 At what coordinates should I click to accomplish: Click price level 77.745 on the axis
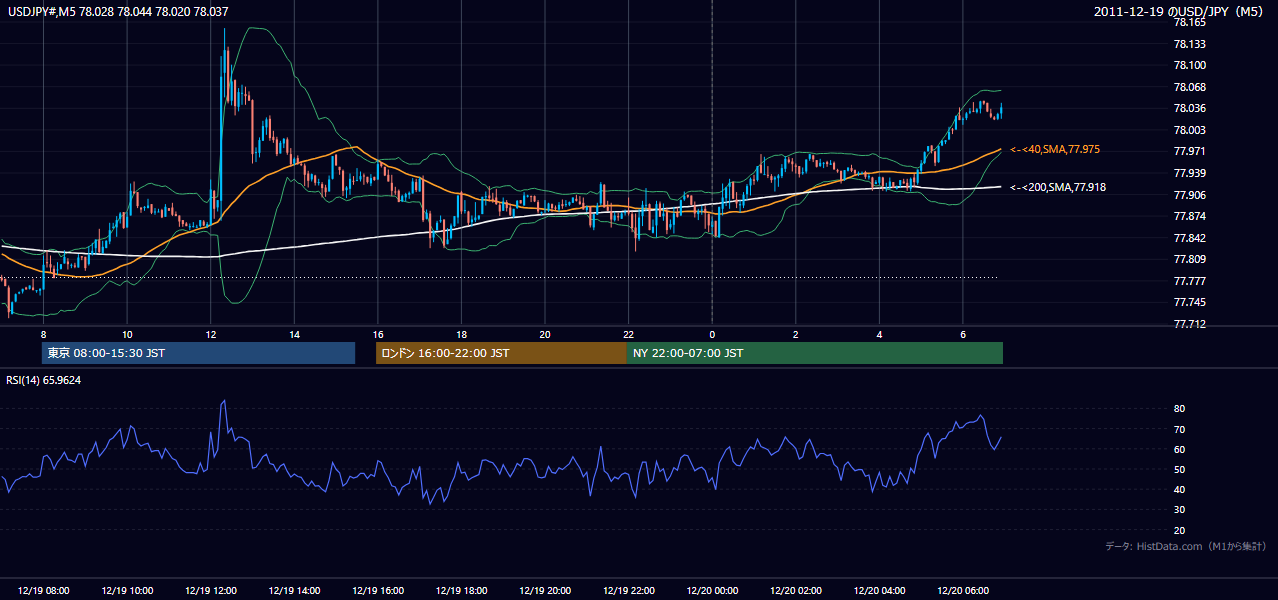(1189, 302)
